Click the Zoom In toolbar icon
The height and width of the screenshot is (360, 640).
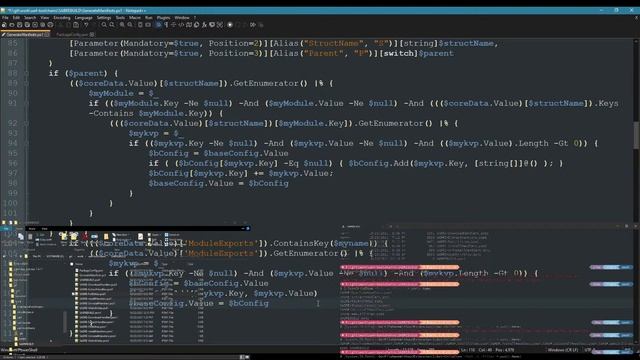pos(122,25)
